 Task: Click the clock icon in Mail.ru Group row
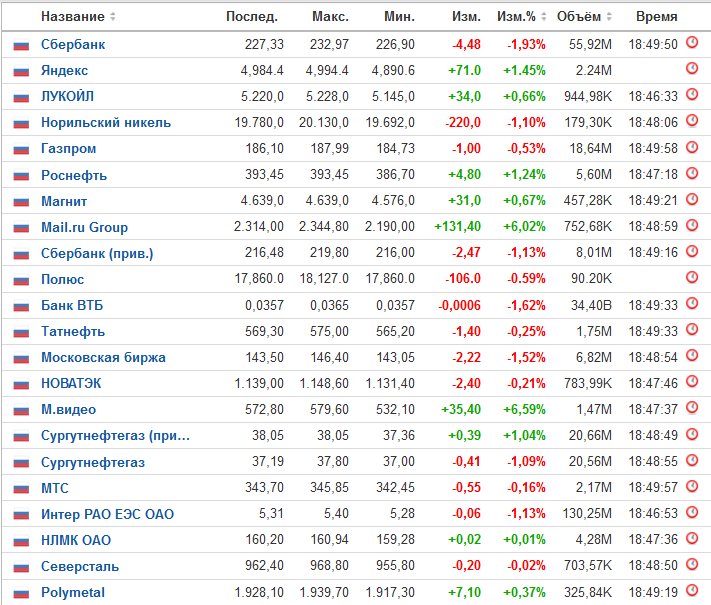click(x=692, y=225)
